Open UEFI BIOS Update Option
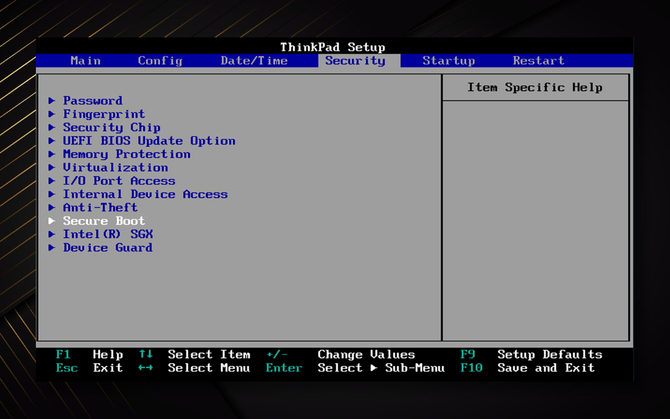670x419 pixels. coord(149,141)
